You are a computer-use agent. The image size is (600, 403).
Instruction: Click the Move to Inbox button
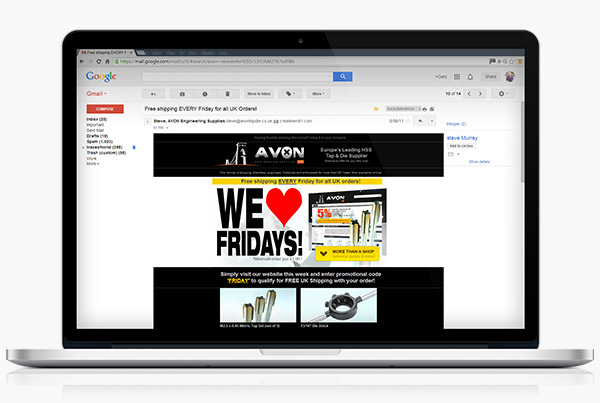259,94
